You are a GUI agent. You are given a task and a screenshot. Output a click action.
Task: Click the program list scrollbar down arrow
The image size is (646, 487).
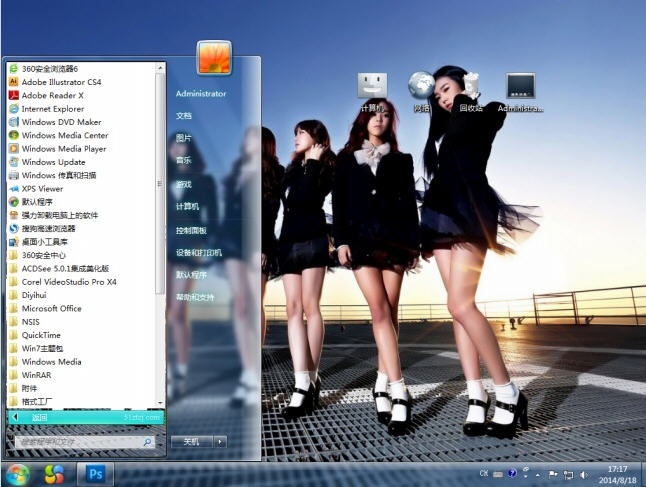[x=160, y=403]
